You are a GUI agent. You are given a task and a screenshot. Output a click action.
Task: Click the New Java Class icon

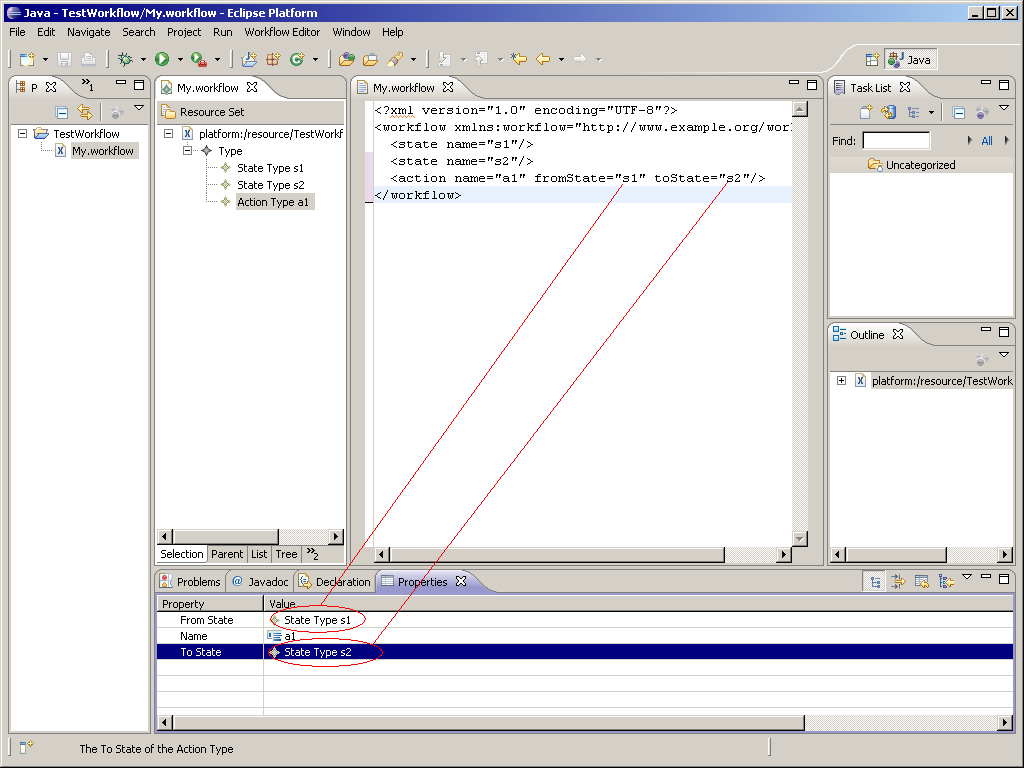(296, 60)
